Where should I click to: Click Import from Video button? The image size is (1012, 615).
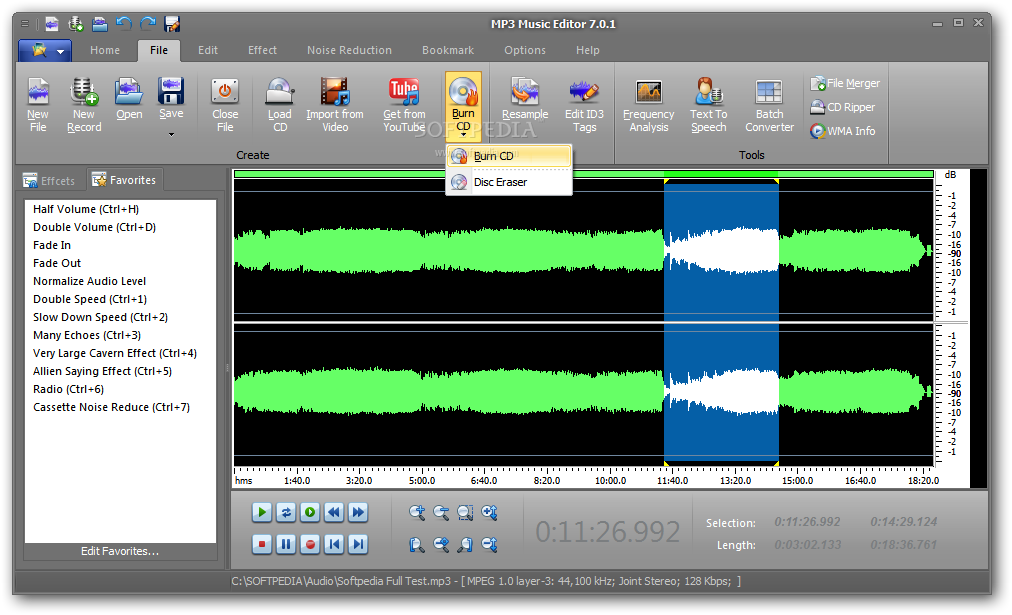coord(335,105)
